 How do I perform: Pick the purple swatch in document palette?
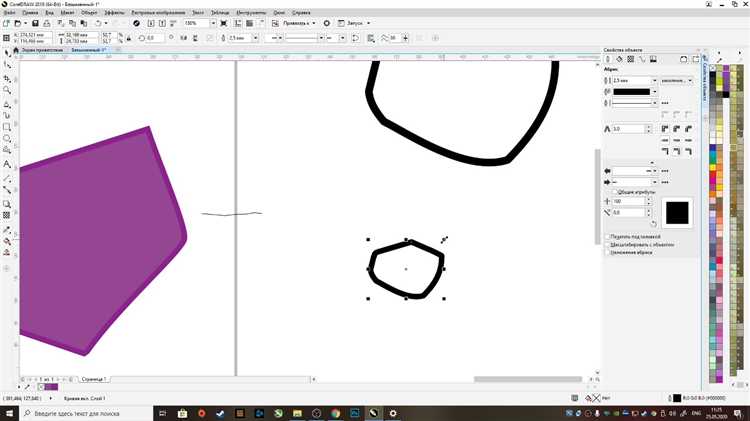51,387
